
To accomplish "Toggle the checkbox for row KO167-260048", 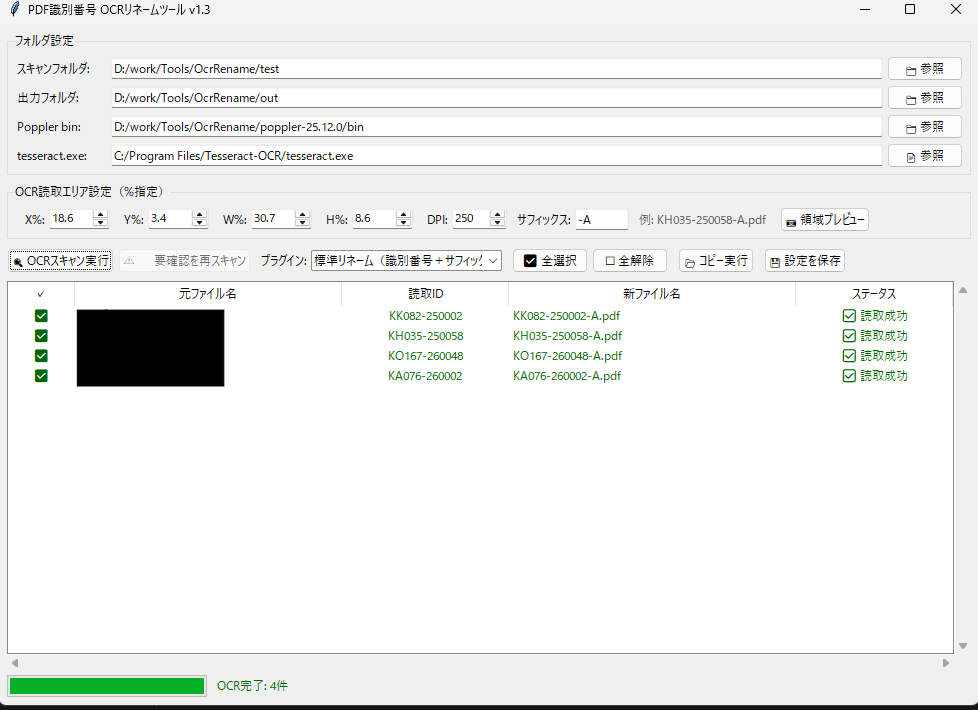I will point(41,356).
